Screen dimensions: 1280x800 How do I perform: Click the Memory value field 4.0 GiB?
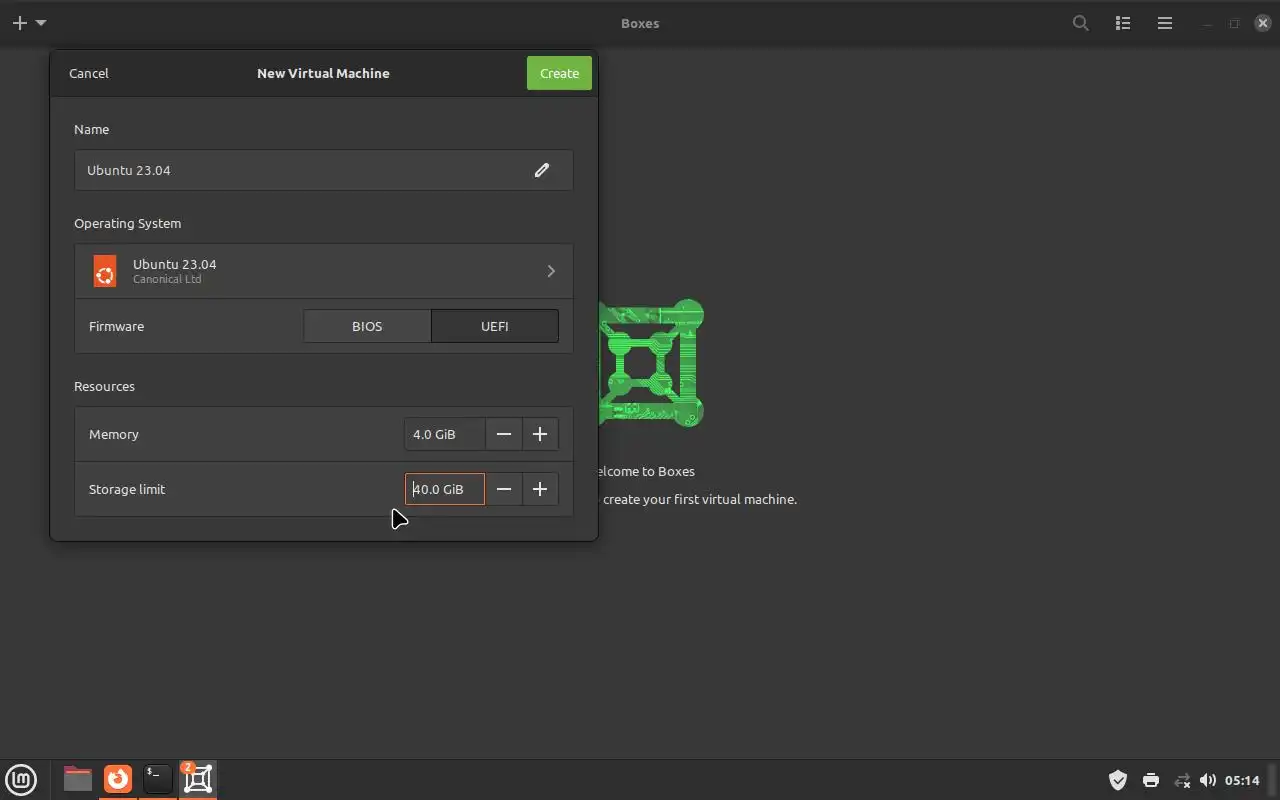[x=445, y=434]
